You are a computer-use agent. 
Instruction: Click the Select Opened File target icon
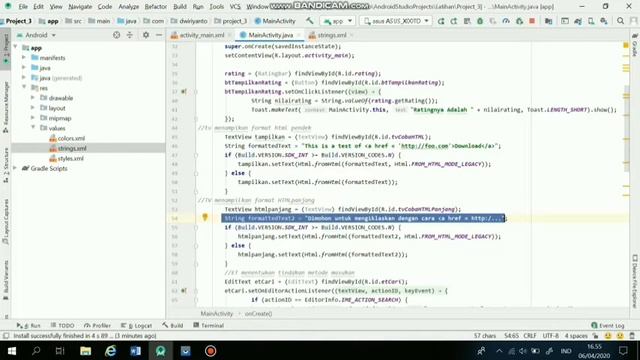(117, 35)
